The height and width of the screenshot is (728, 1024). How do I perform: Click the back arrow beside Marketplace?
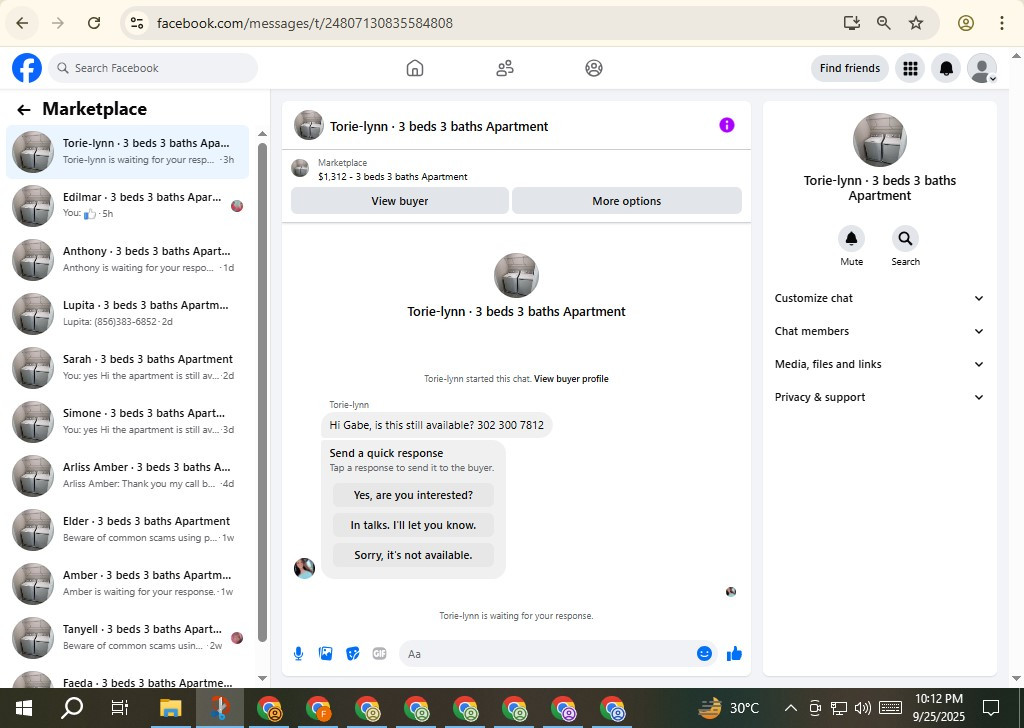[x=24, y=110]
